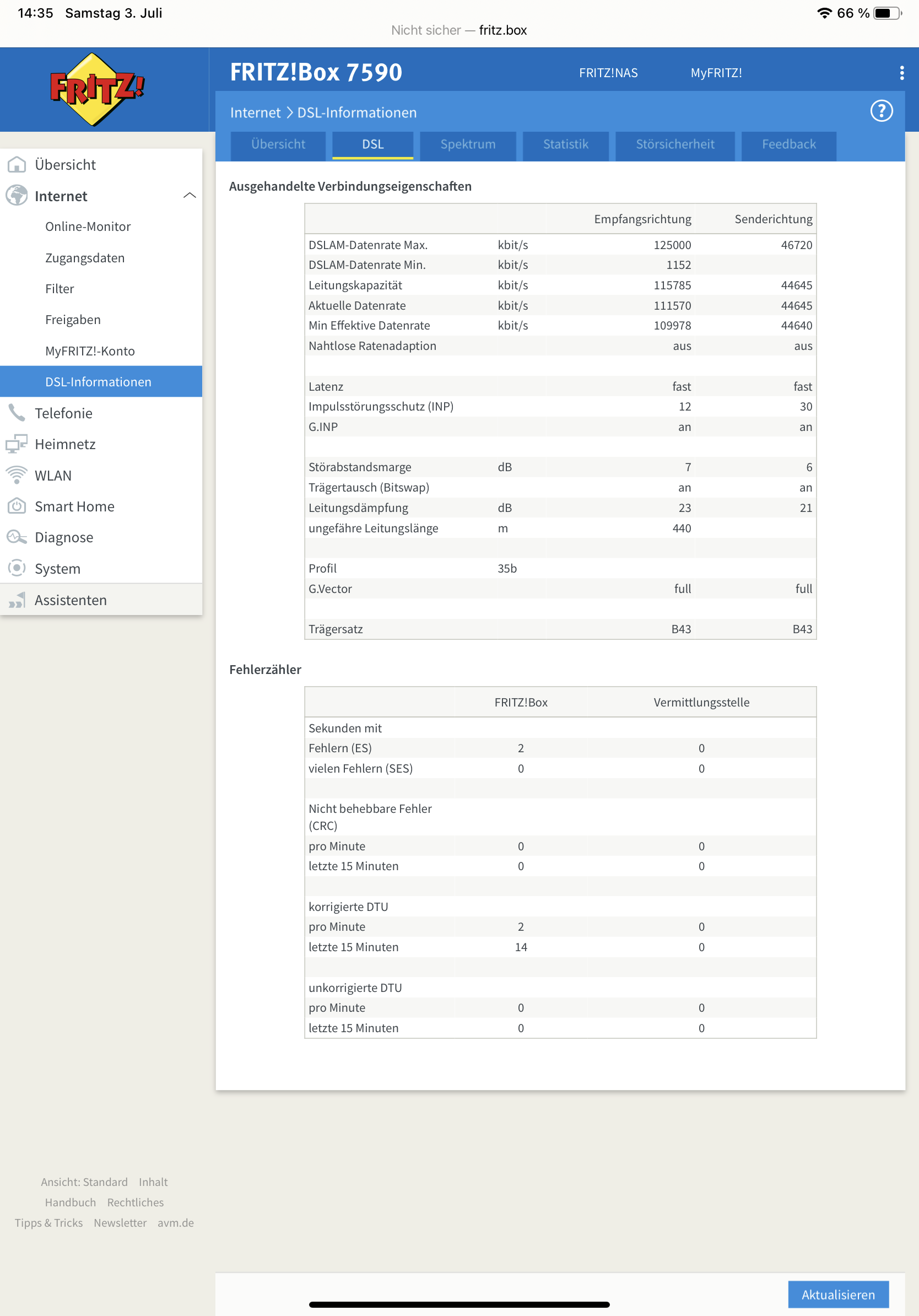The image size is (919, 1316).
Task: Tap the home indicator bar
Action: point(459,1304)
